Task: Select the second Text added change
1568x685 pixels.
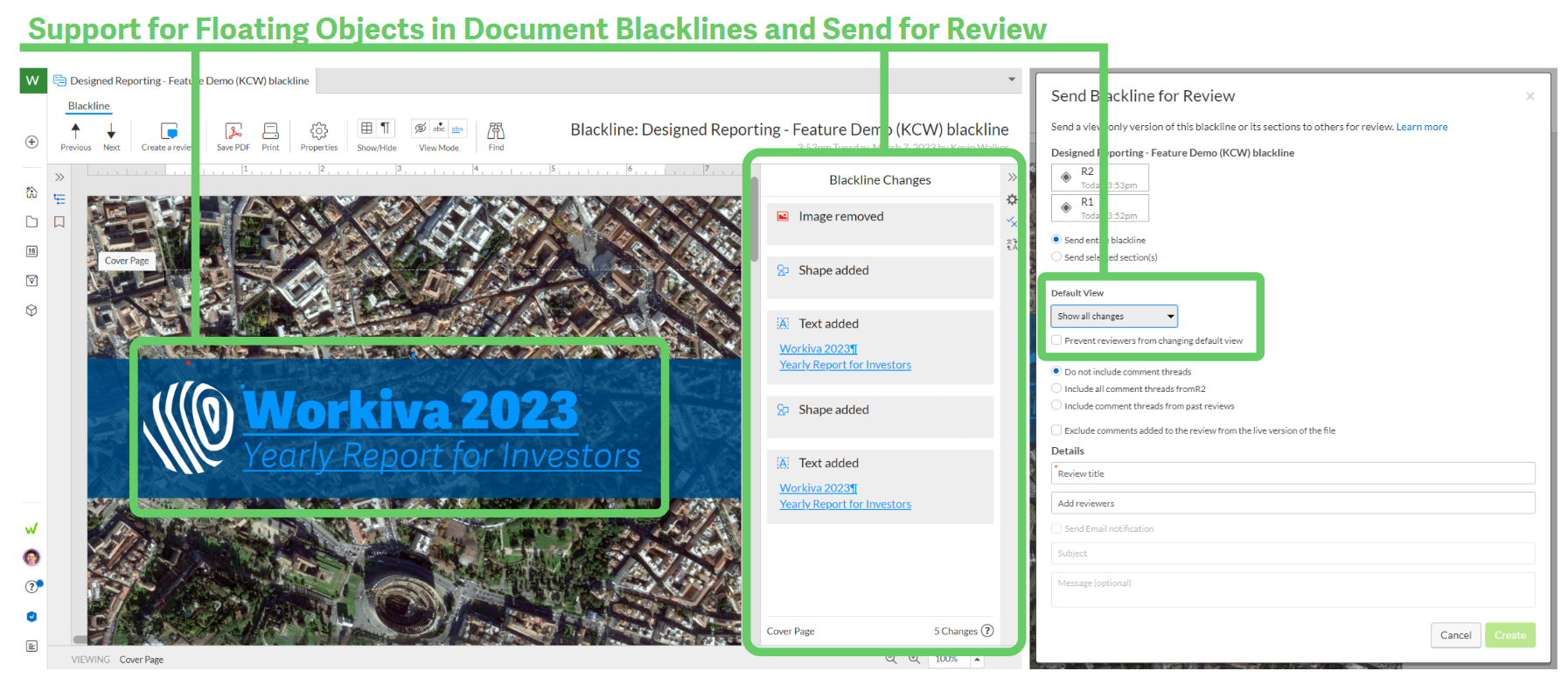Action: pos(880,486)
